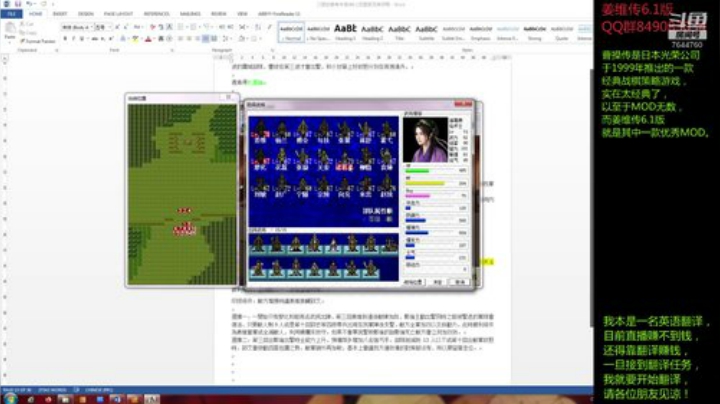
Task: Open the font size dropdown
Action: coord(109,28)
